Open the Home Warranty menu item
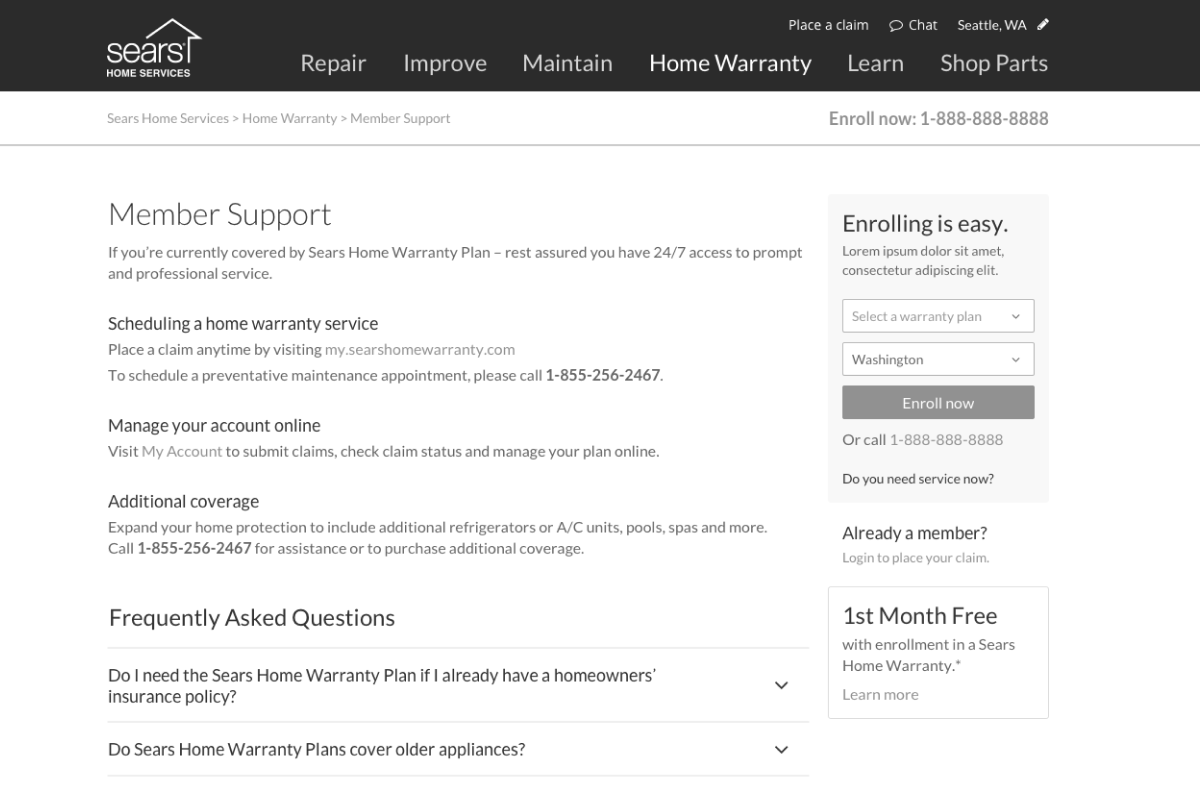Viewport: 1200px width, 788px height. [730, 63]
